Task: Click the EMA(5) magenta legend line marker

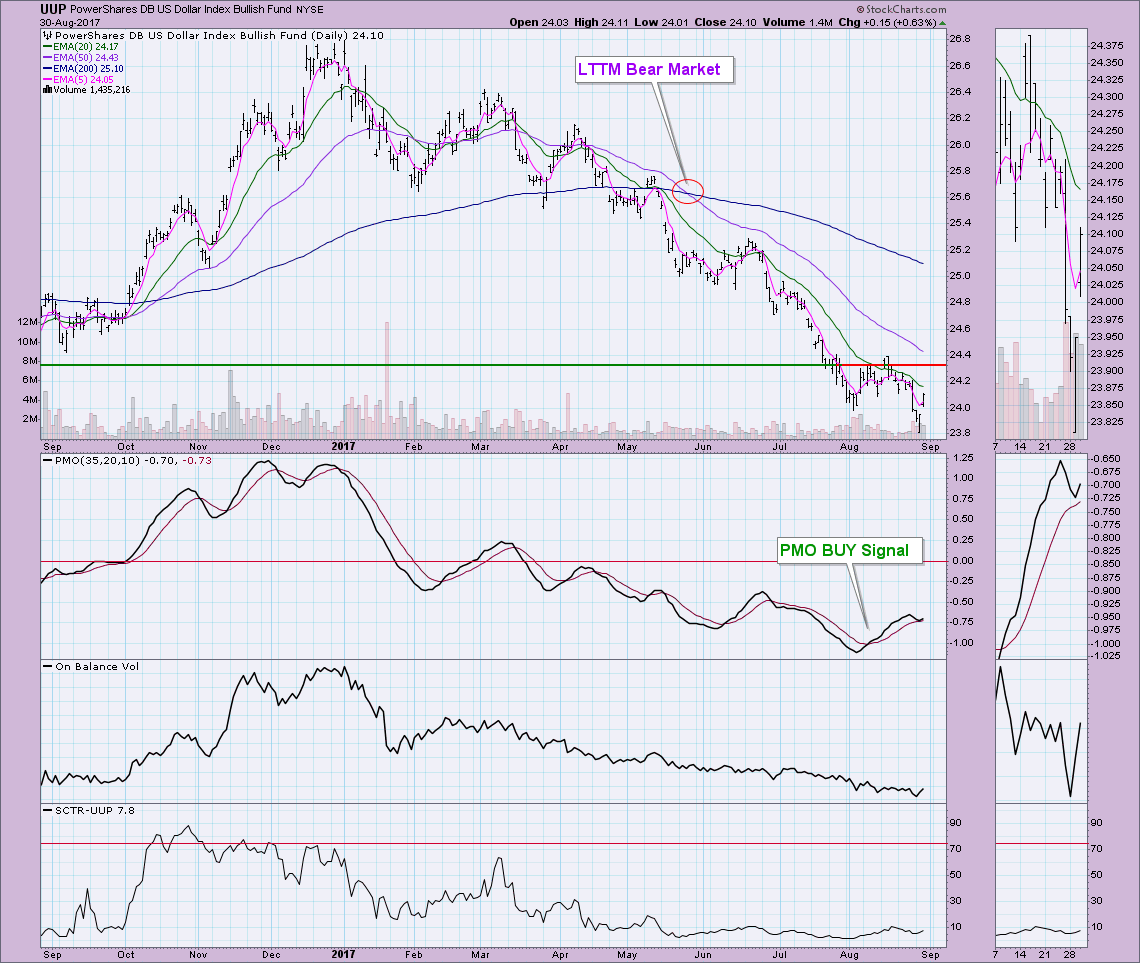Action: tap(47, 79)
